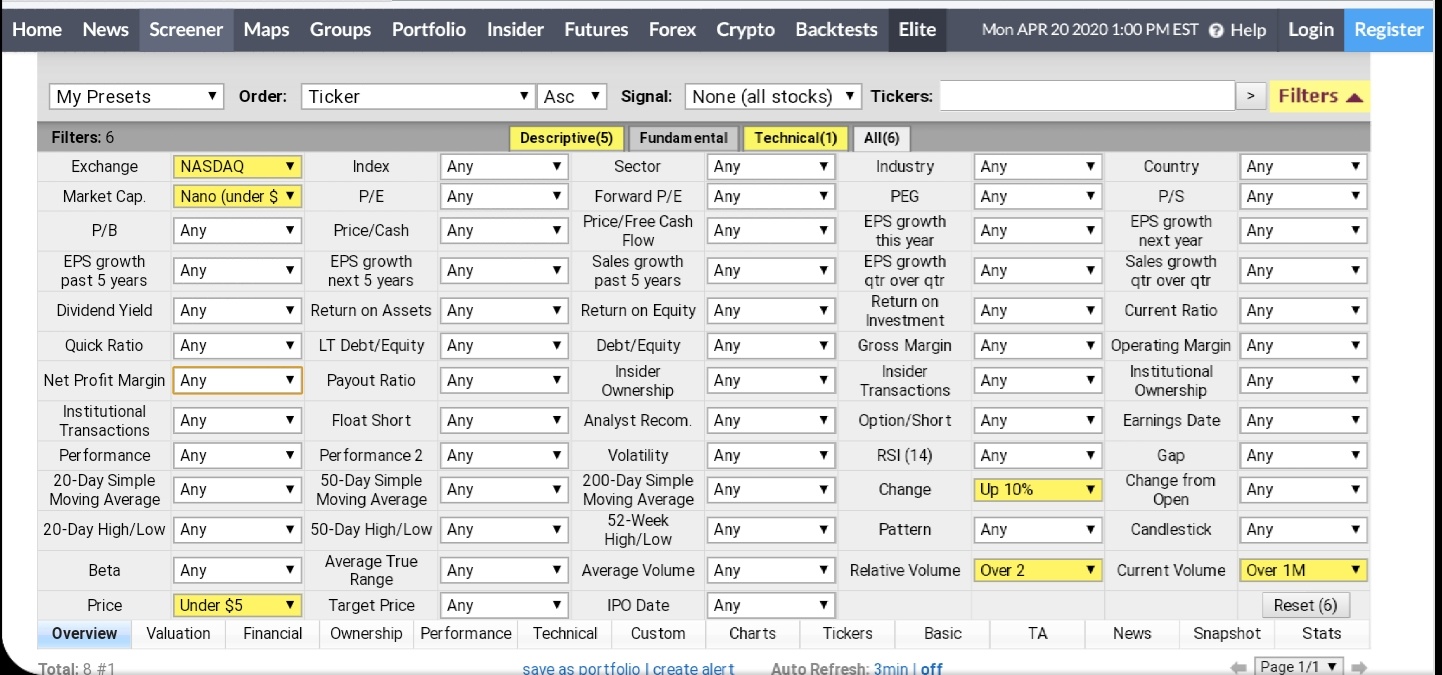The width and height of the screenshot is (1442, 675).
Task: Click the Tickers input field
Action: (x=1087, y=96)
